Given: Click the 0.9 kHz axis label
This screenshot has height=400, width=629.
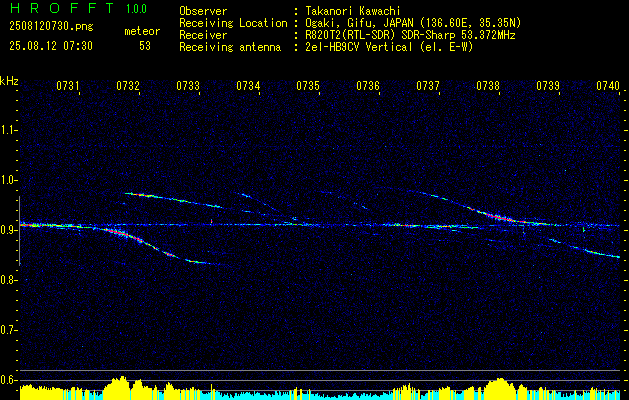Looking at the screenshot, I should (8, 230).
